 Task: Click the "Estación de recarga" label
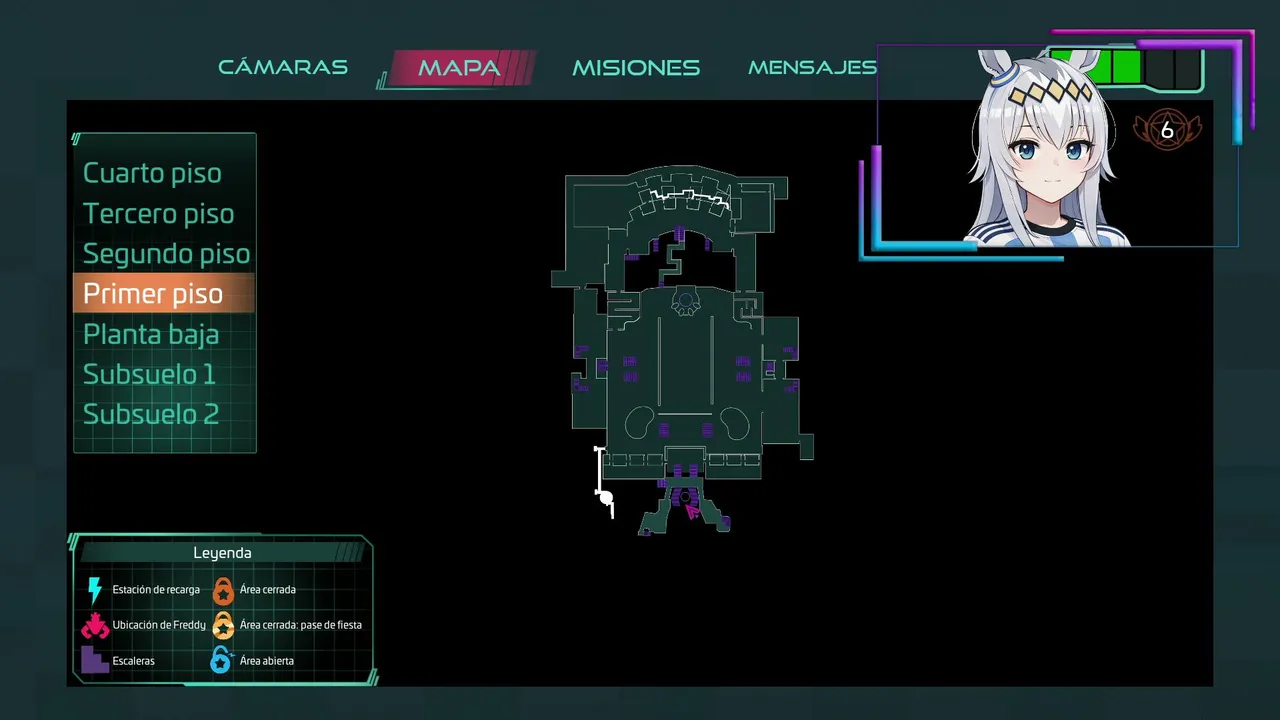(156, 590)
